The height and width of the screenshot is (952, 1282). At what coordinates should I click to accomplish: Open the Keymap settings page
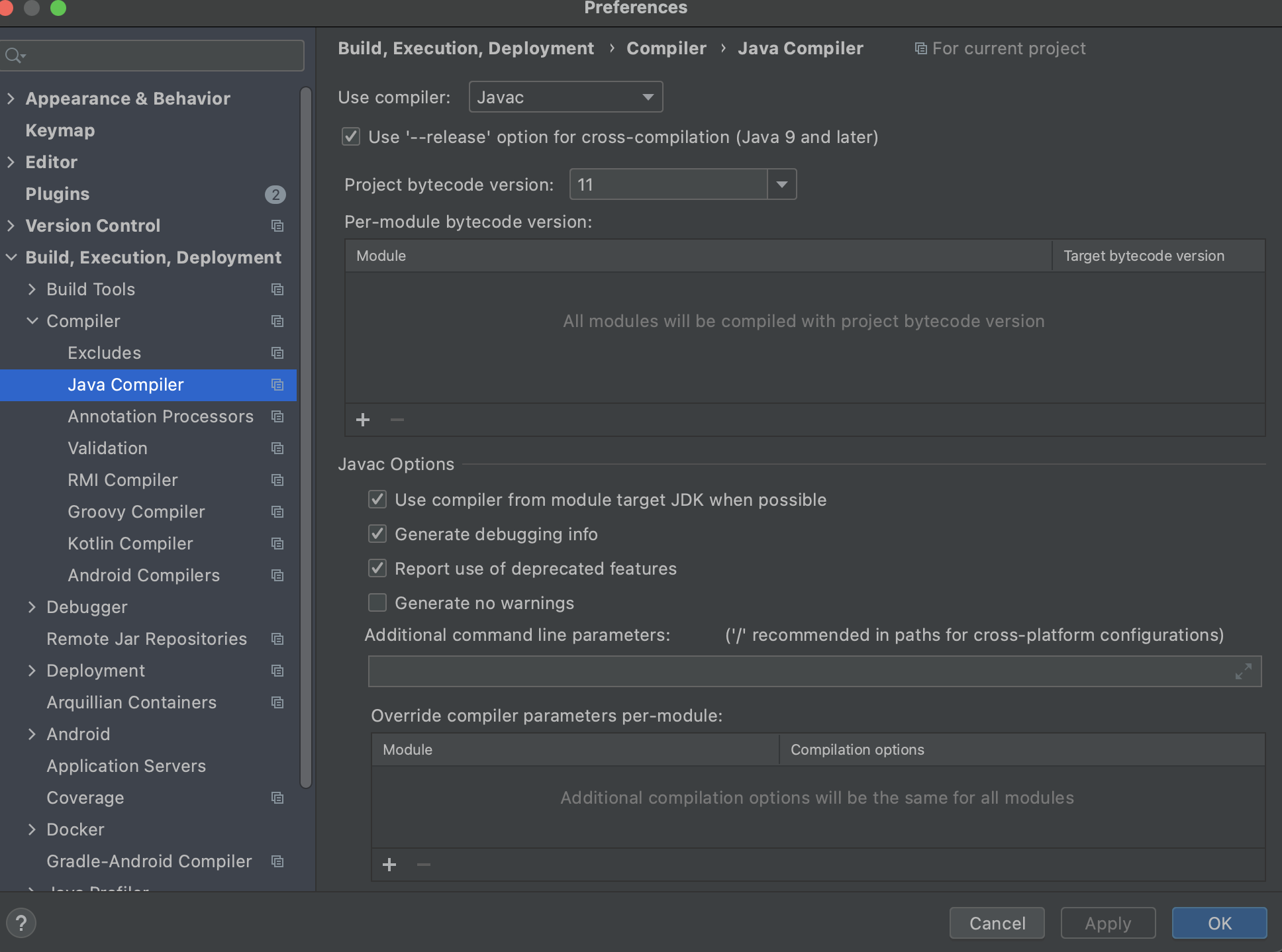click(x=60, y=130)
